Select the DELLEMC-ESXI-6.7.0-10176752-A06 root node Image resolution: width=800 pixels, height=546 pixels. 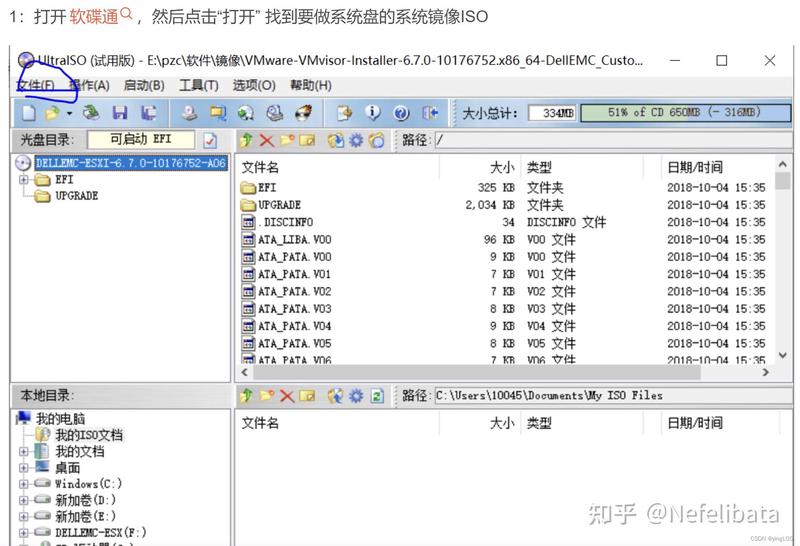131,163
